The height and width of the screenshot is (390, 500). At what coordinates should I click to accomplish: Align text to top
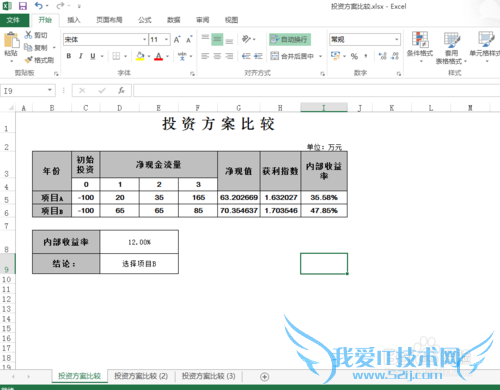click(x=205, y=39)
